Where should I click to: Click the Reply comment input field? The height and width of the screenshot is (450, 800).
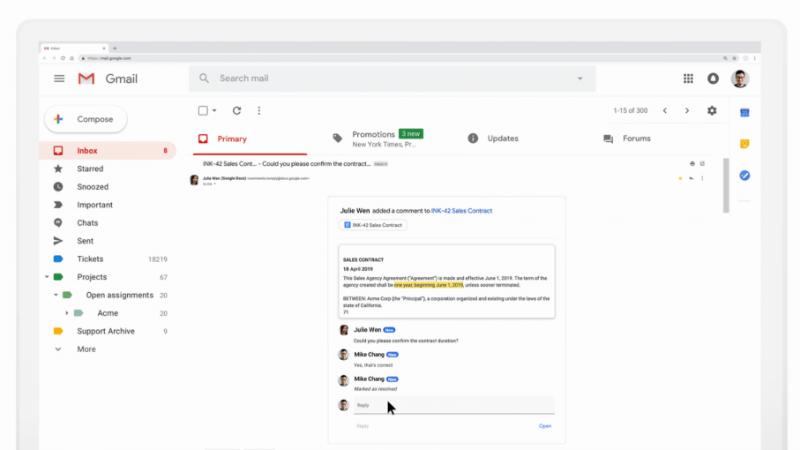(x=454, y=405)
